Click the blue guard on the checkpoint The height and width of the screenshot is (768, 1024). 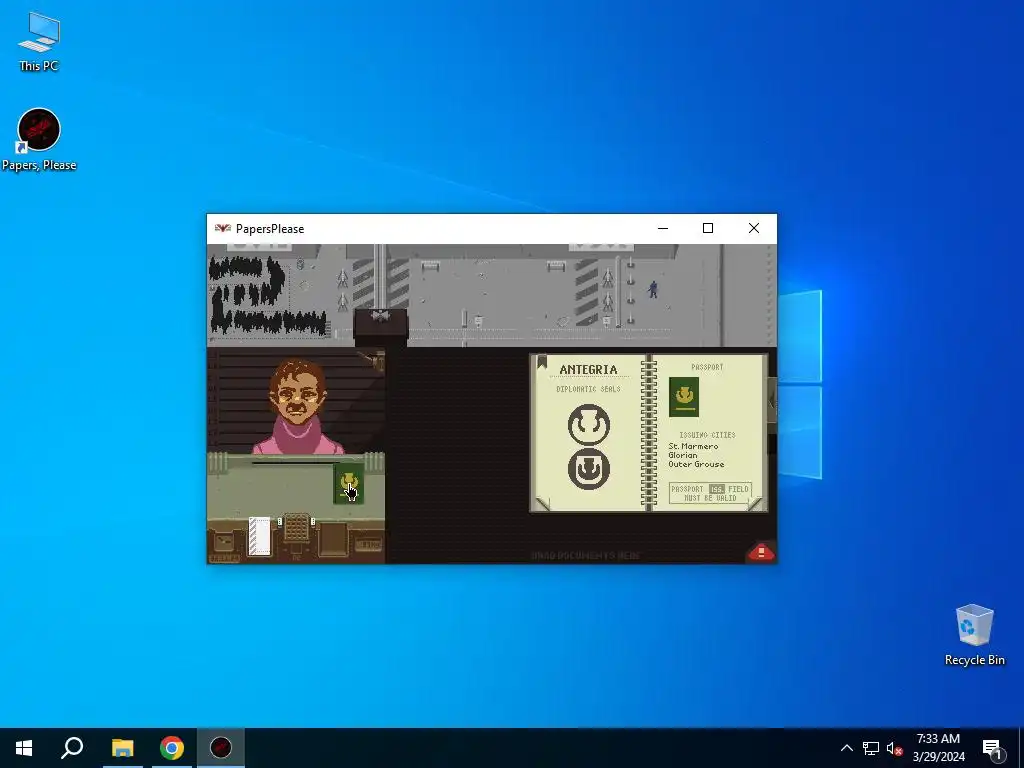point(652,289)
